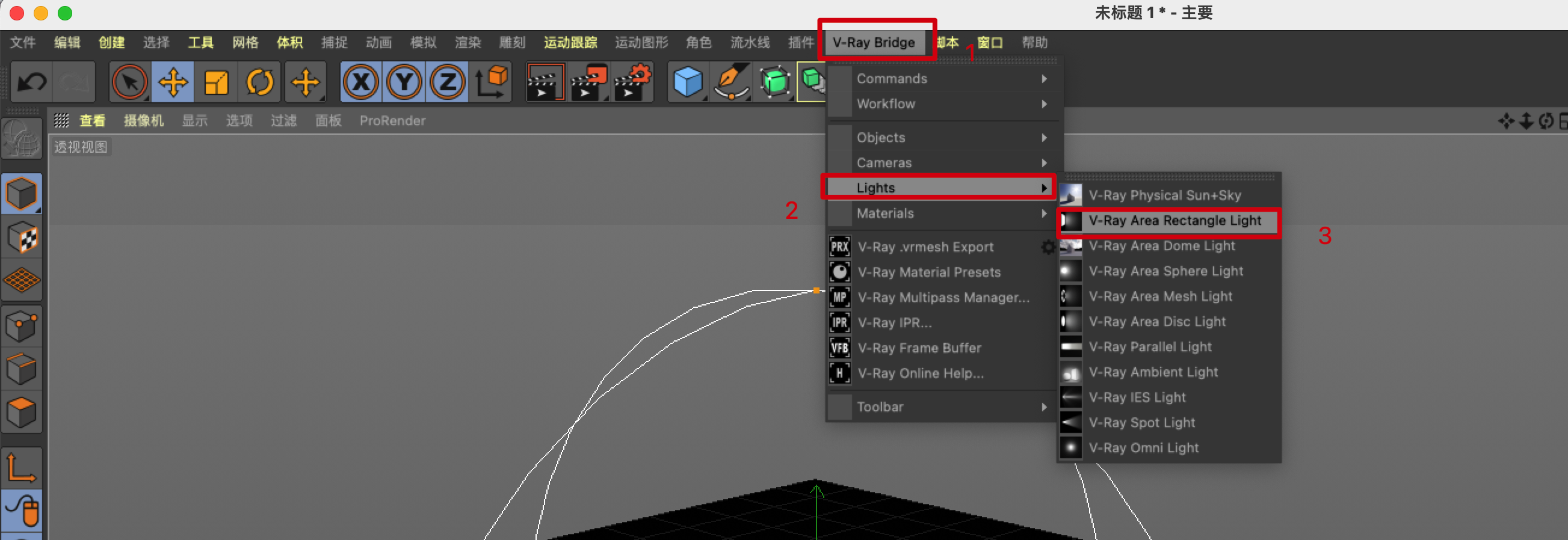The image size is (1568, 540).
Task: Toggle Z axis lock
Action: point(448,82)
